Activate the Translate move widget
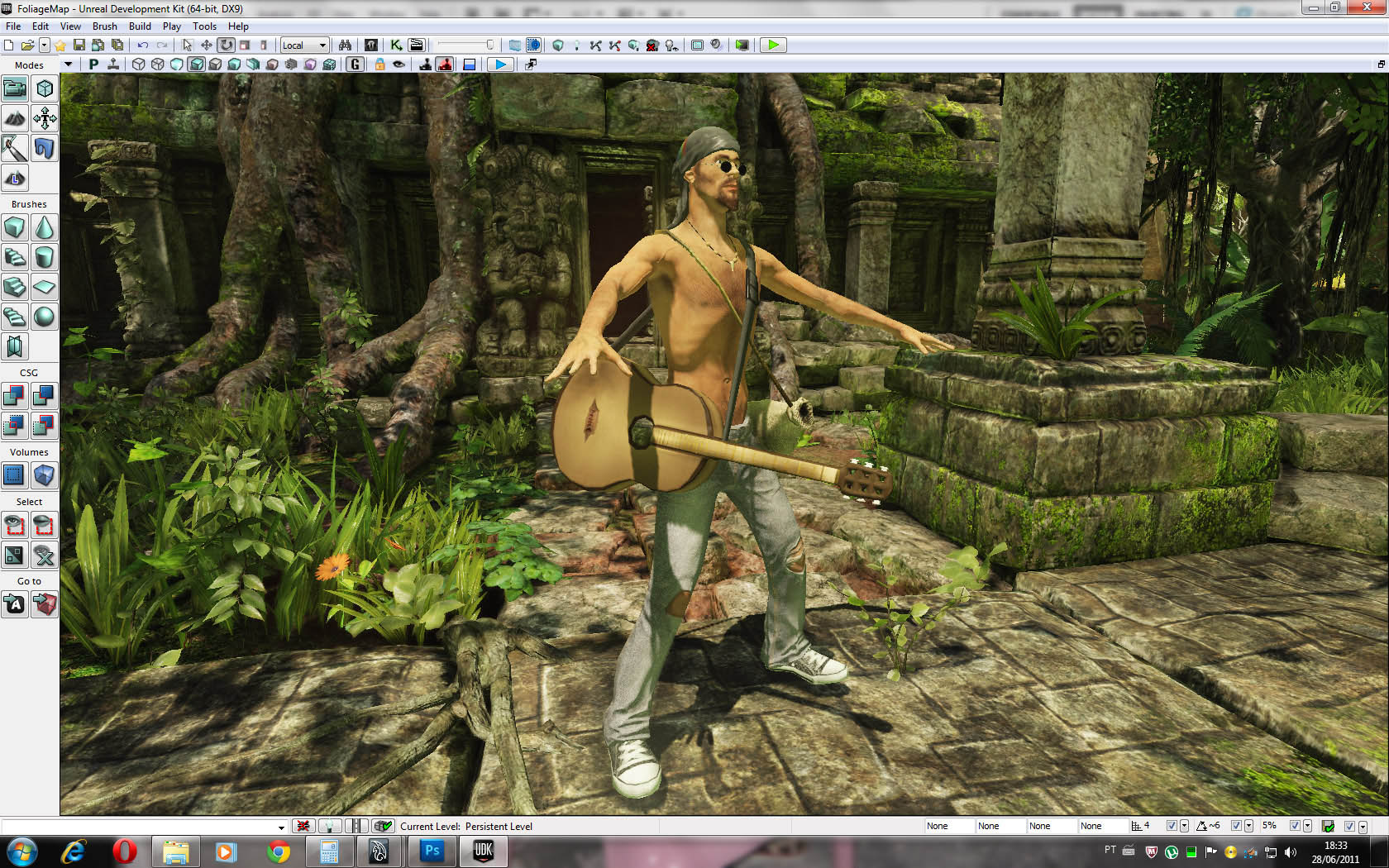 [x=206, y=45]
